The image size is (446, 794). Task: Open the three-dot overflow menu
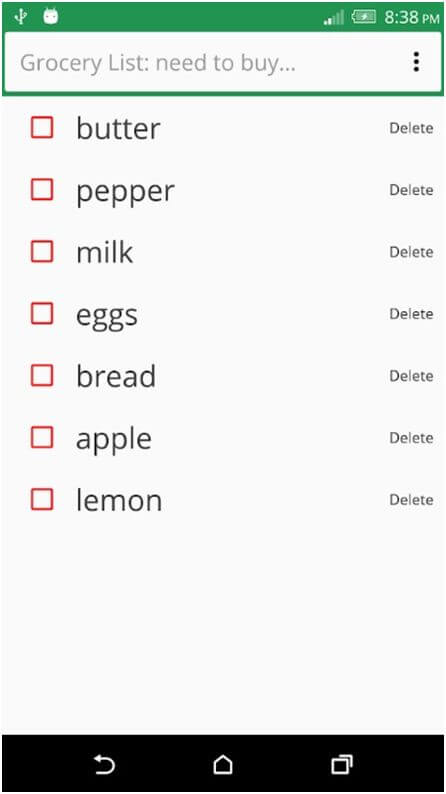pyautogui.click(x=416, y=62)
